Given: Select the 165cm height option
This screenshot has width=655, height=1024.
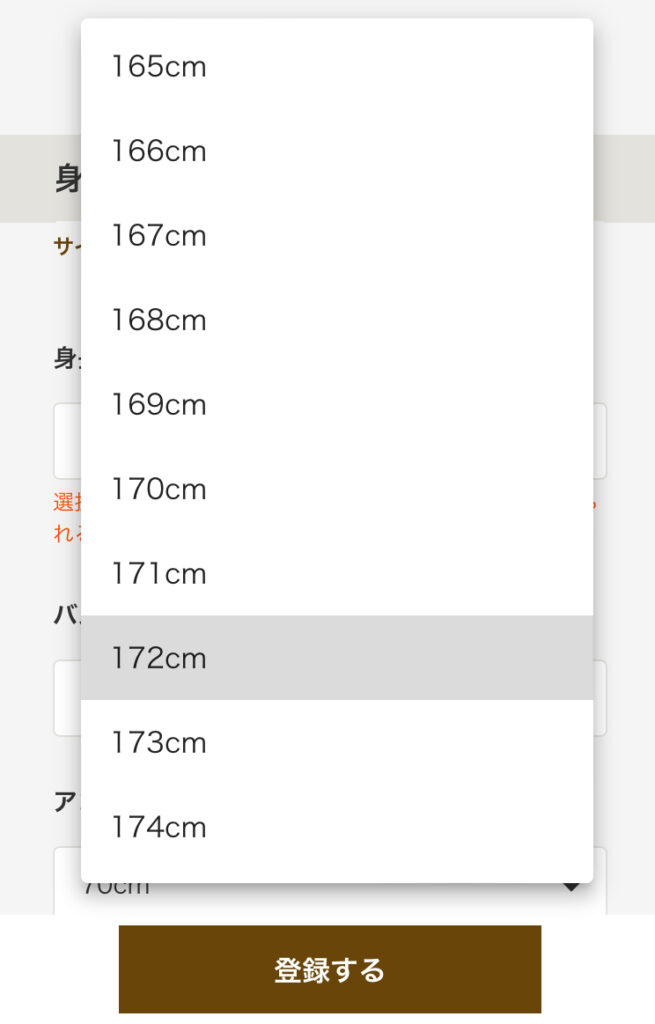Looking at the screenshot, I should (x=159, y=67).
